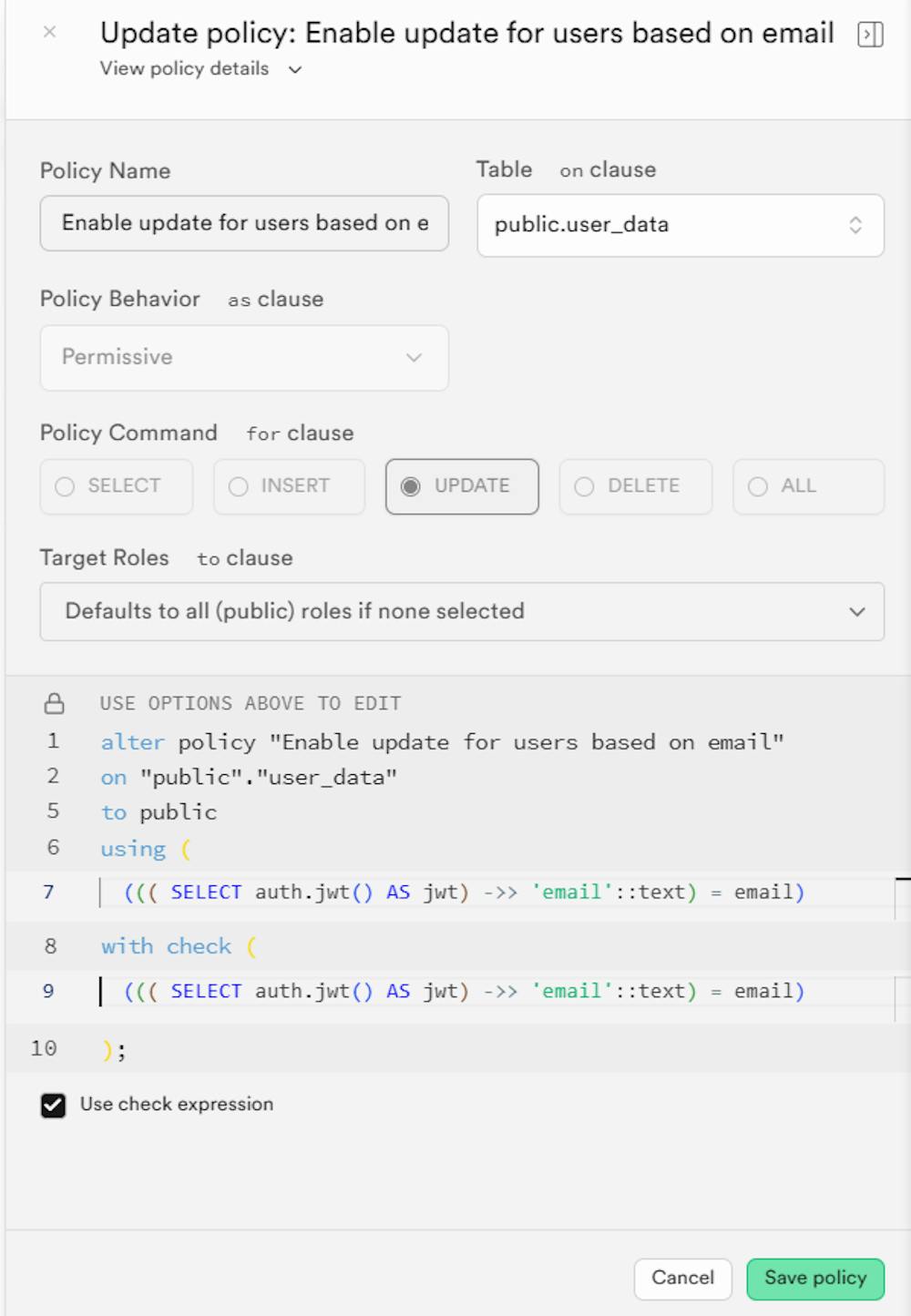Expand View policy details chevron
The width and height of the screenshot is (911, 1316).
coord(295,70)
